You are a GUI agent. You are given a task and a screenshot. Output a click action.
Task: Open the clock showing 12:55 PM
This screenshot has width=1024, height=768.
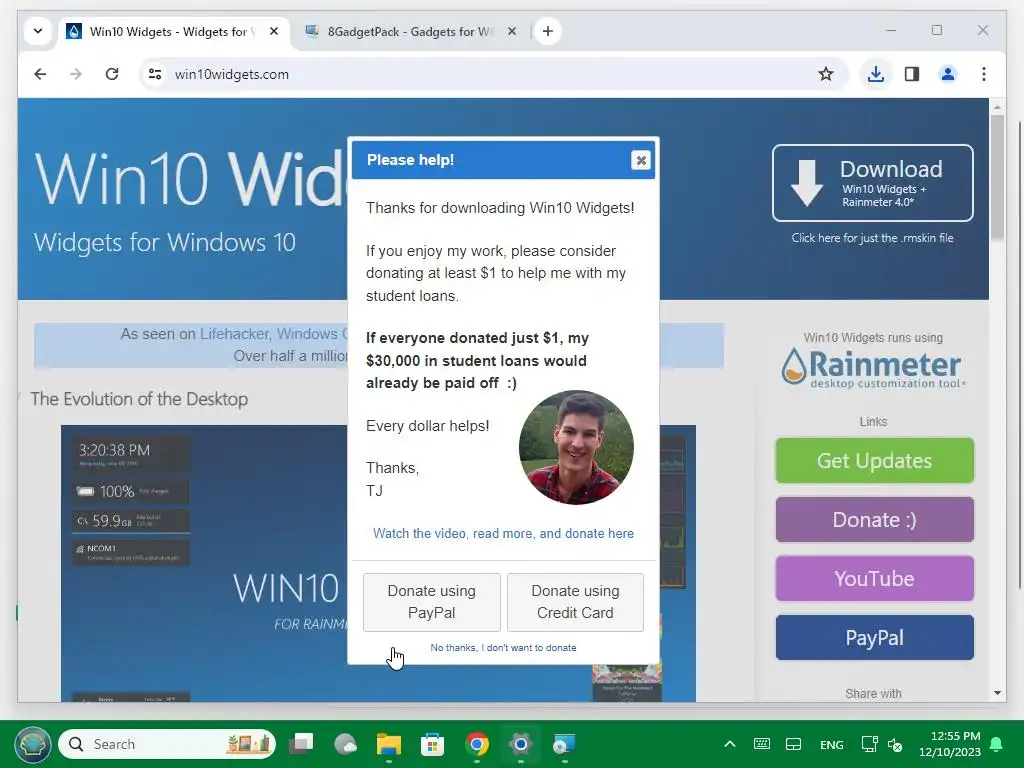pos(950,744)
